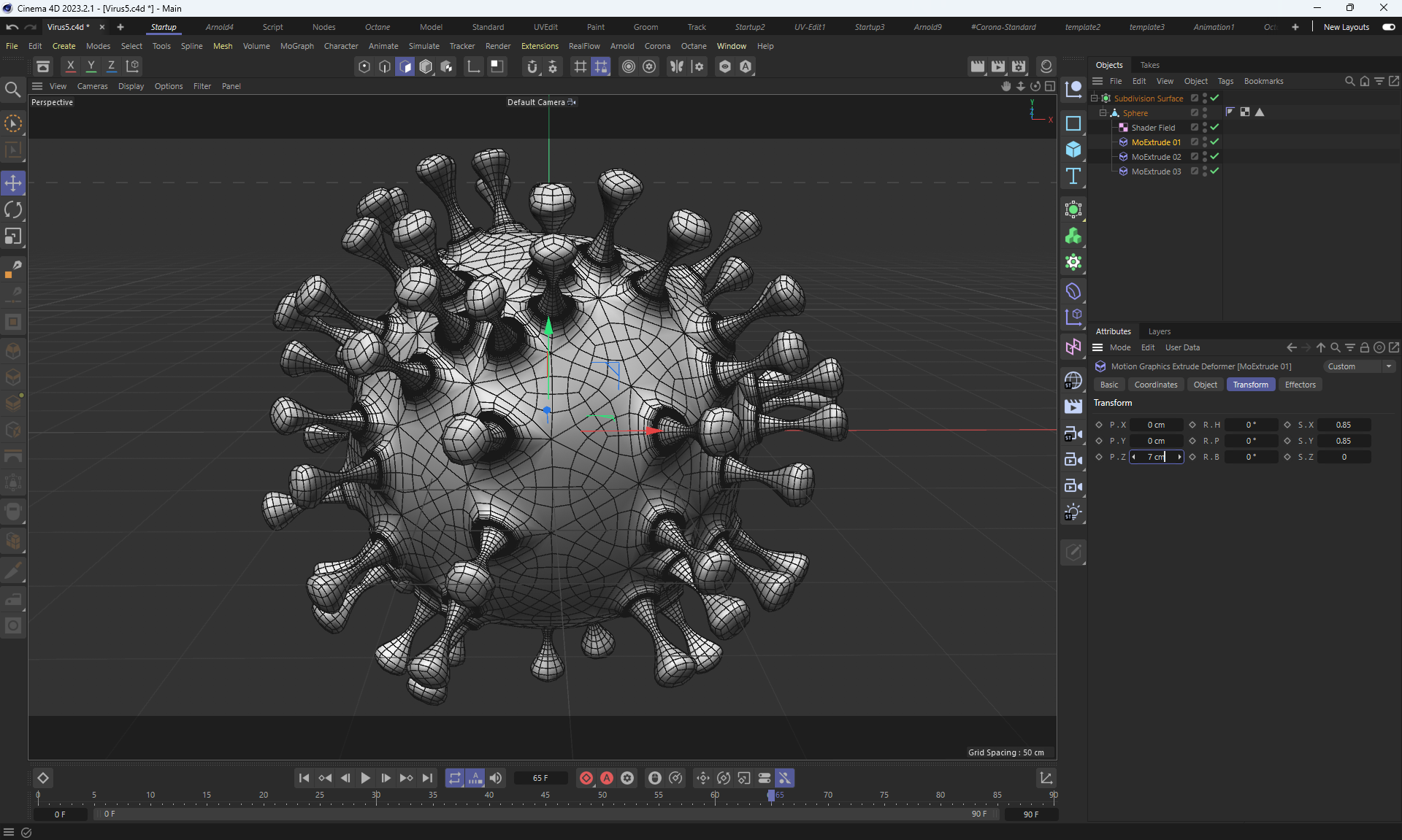Go to start of animation
The height and width of the screenshot is (840, 1402).
(304, 778)
